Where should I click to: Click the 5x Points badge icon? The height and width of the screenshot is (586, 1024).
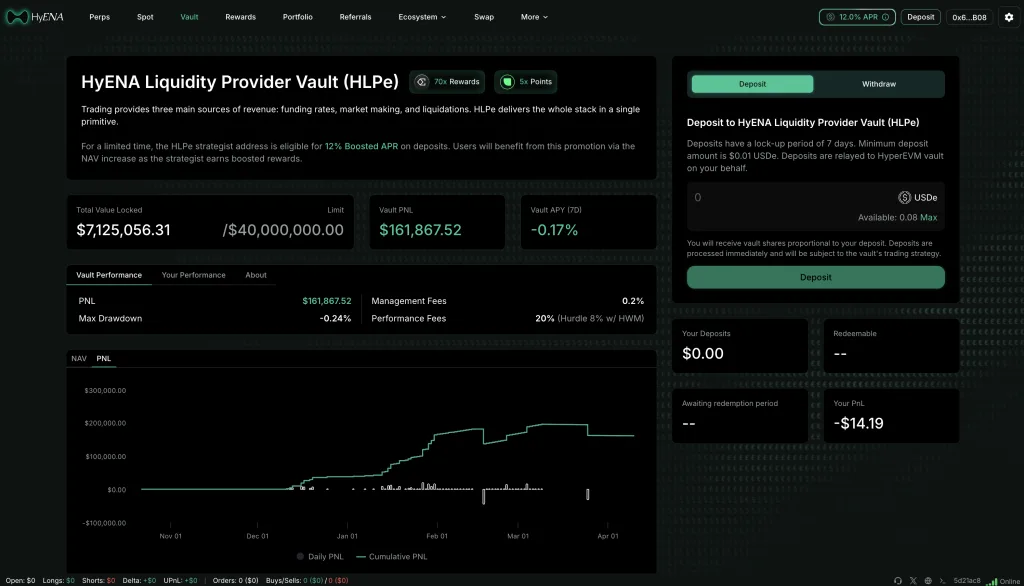(507, 82)
